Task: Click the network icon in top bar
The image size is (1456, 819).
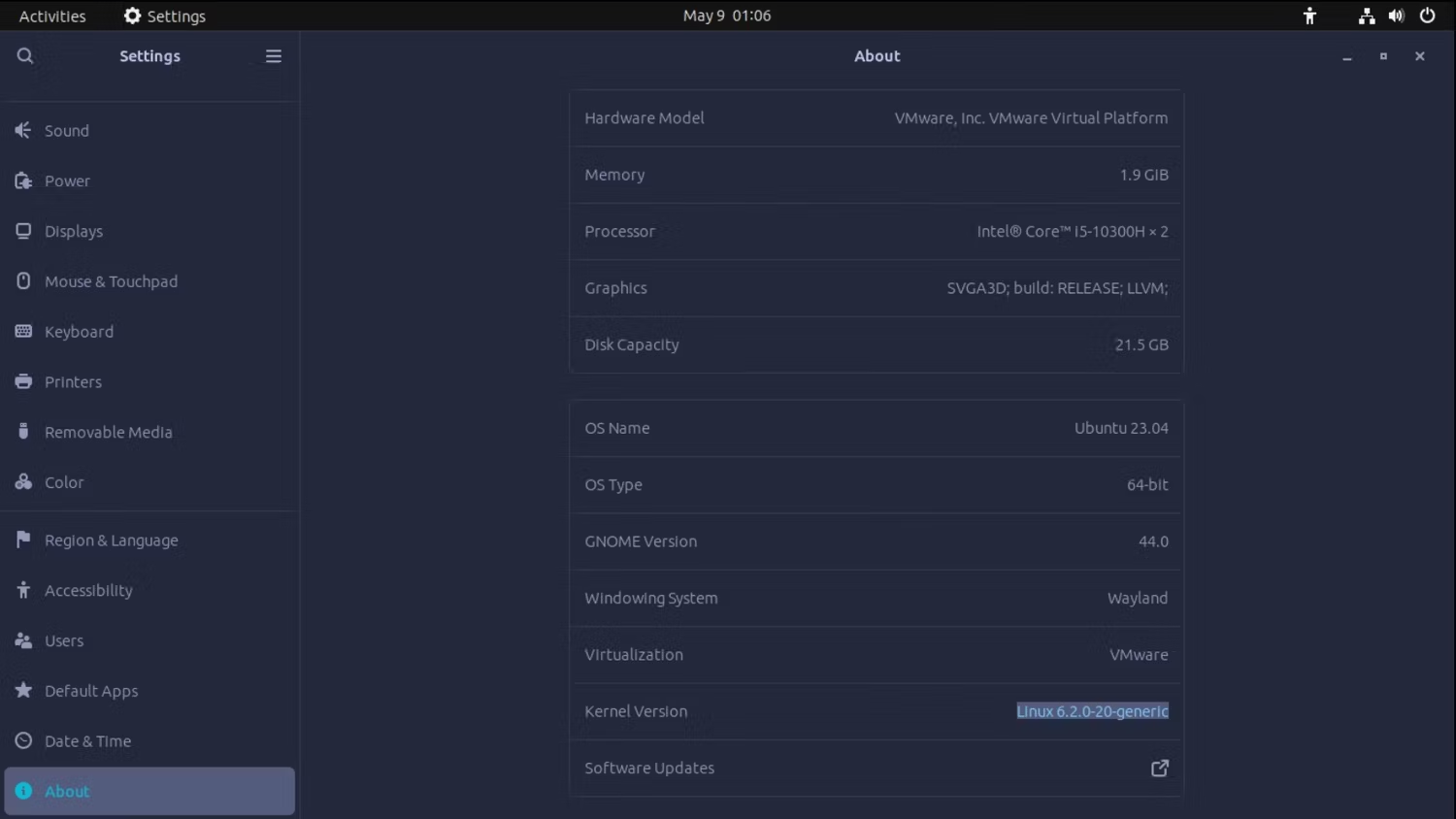Action: (1366, 16)
